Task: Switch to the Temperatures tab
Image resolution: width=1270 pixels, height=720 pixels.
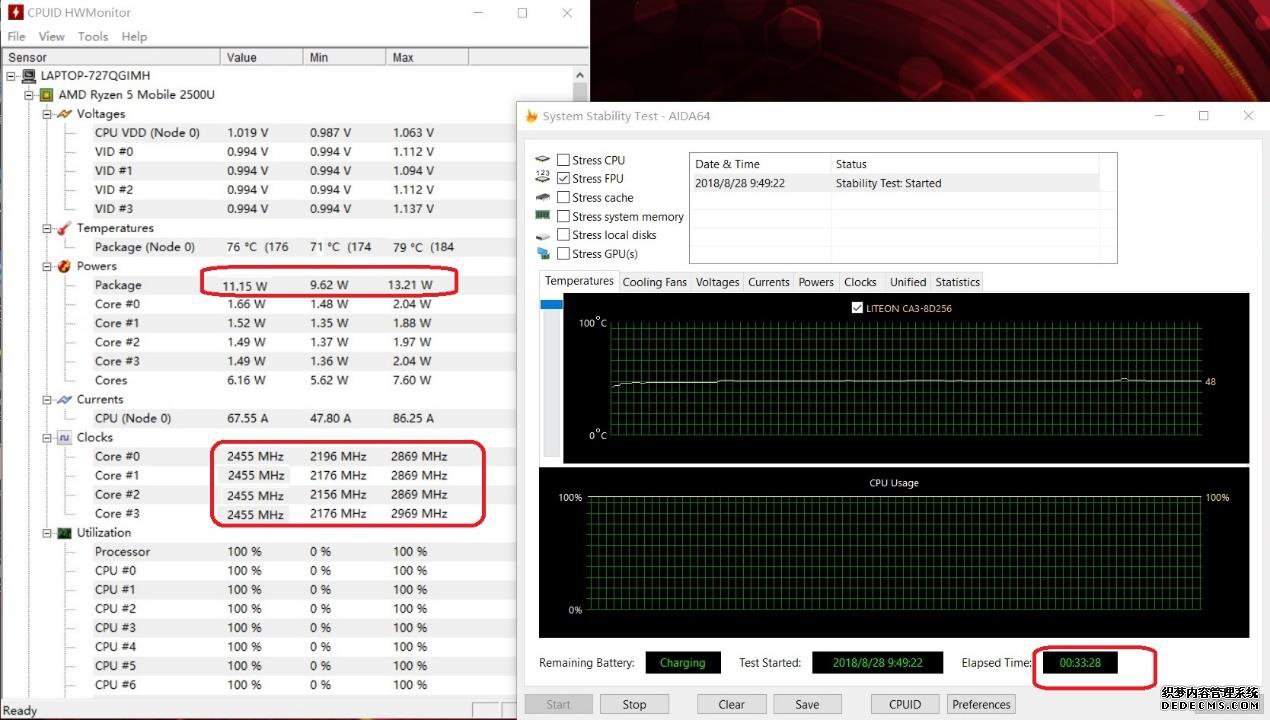Action: click(580, 281)
